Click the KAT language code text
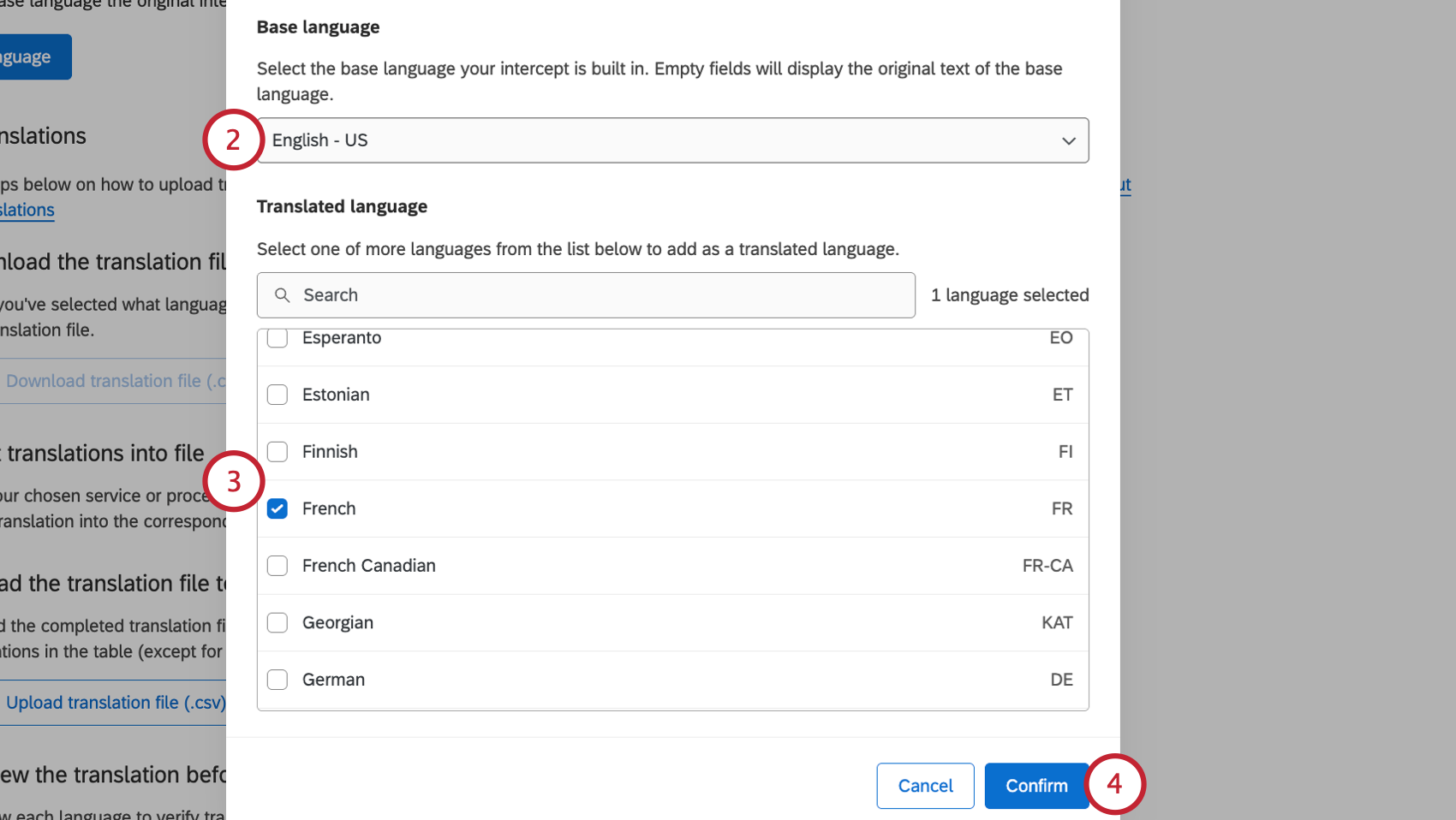1456x820 pixels. [x=1057, y=622]
